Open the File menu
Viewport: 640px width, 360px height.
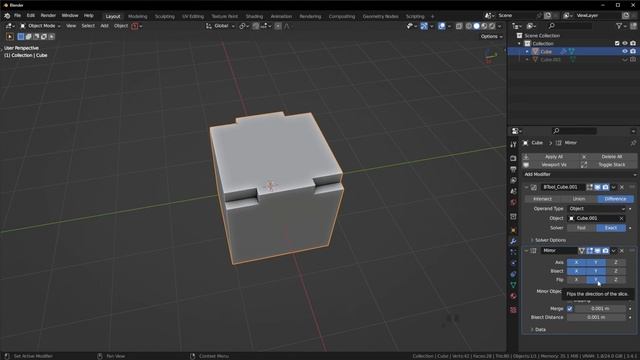pos(17,16)
